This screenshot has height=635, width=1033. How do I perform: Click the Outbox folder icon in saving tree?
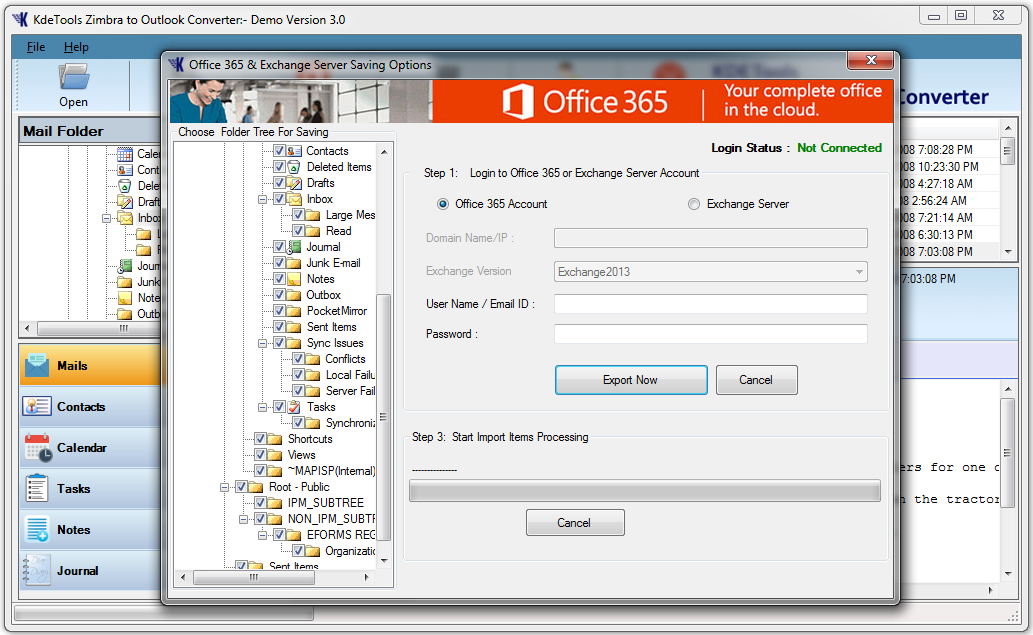294,295
